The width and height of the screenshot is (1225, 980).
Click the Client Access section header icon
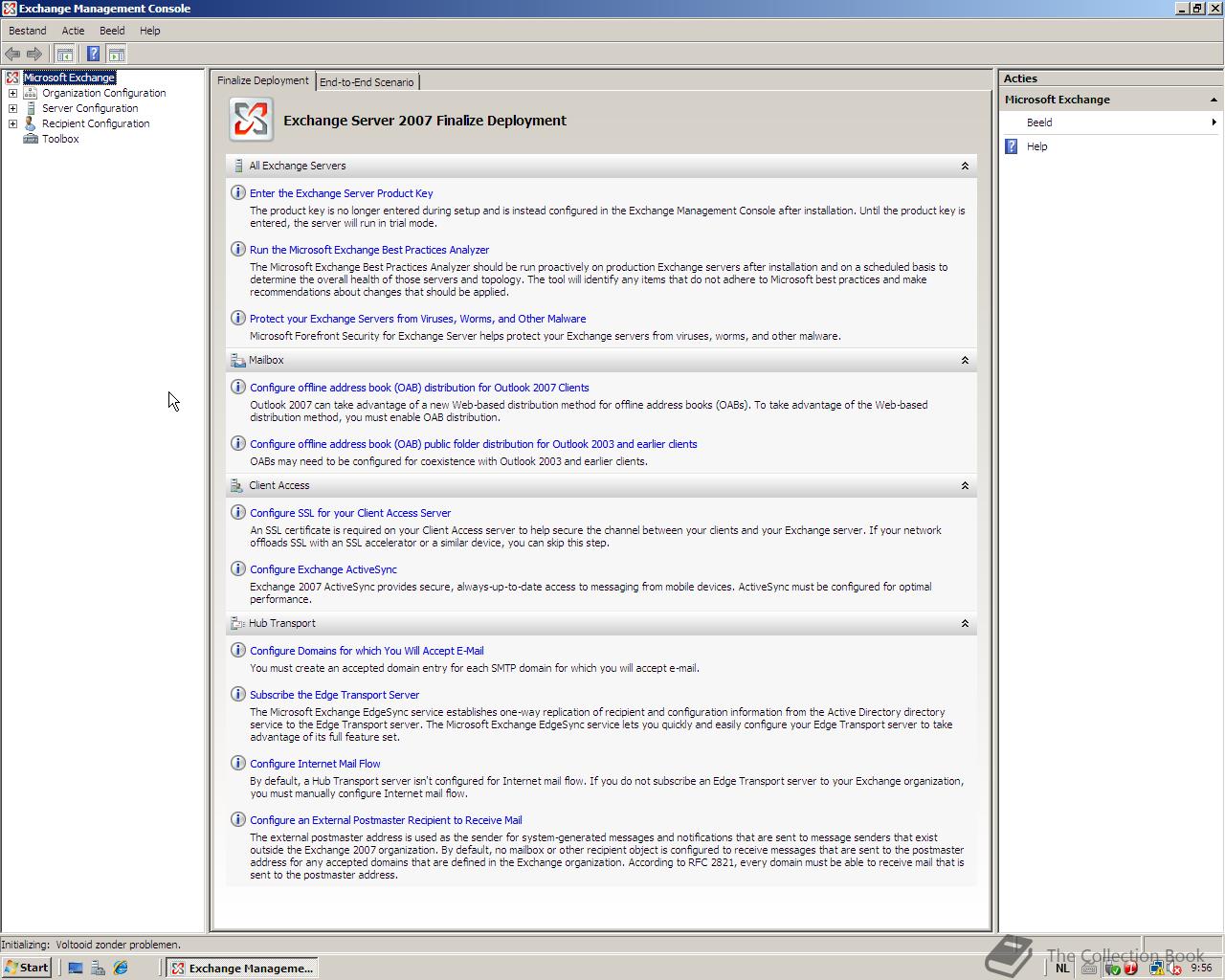point(237,485)
